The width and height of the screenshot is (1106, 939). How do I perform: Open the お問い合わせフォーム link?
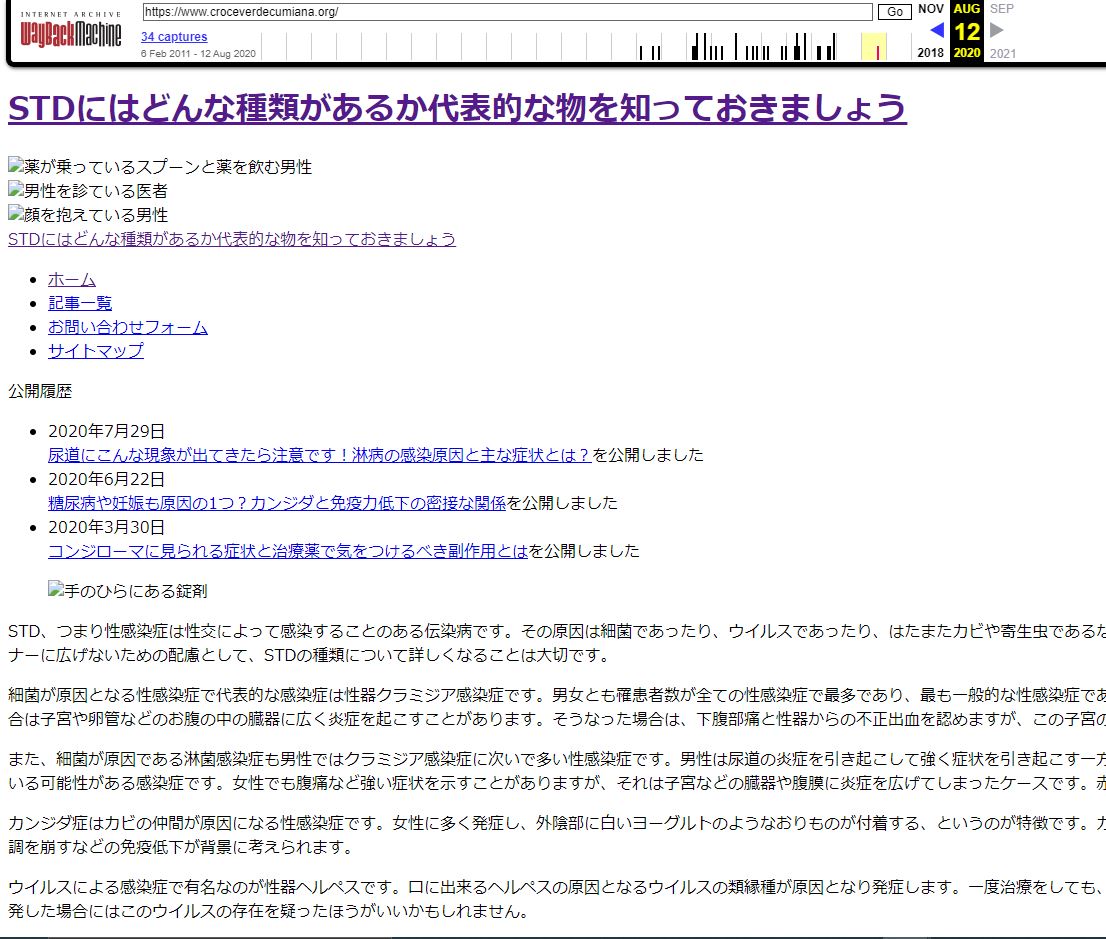point(128,327)
